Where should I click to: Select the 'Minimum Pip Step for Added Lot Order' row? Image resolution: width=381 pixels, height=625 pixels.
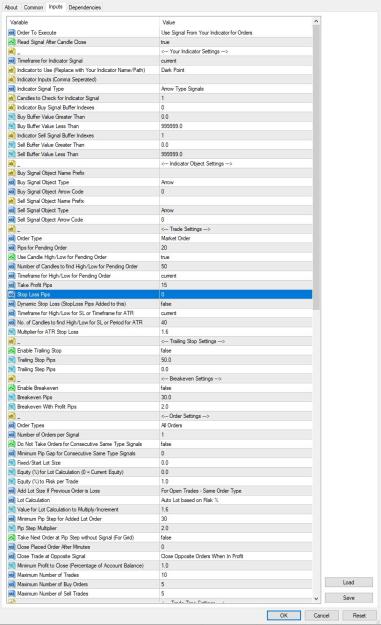click(x=160, y=519)
